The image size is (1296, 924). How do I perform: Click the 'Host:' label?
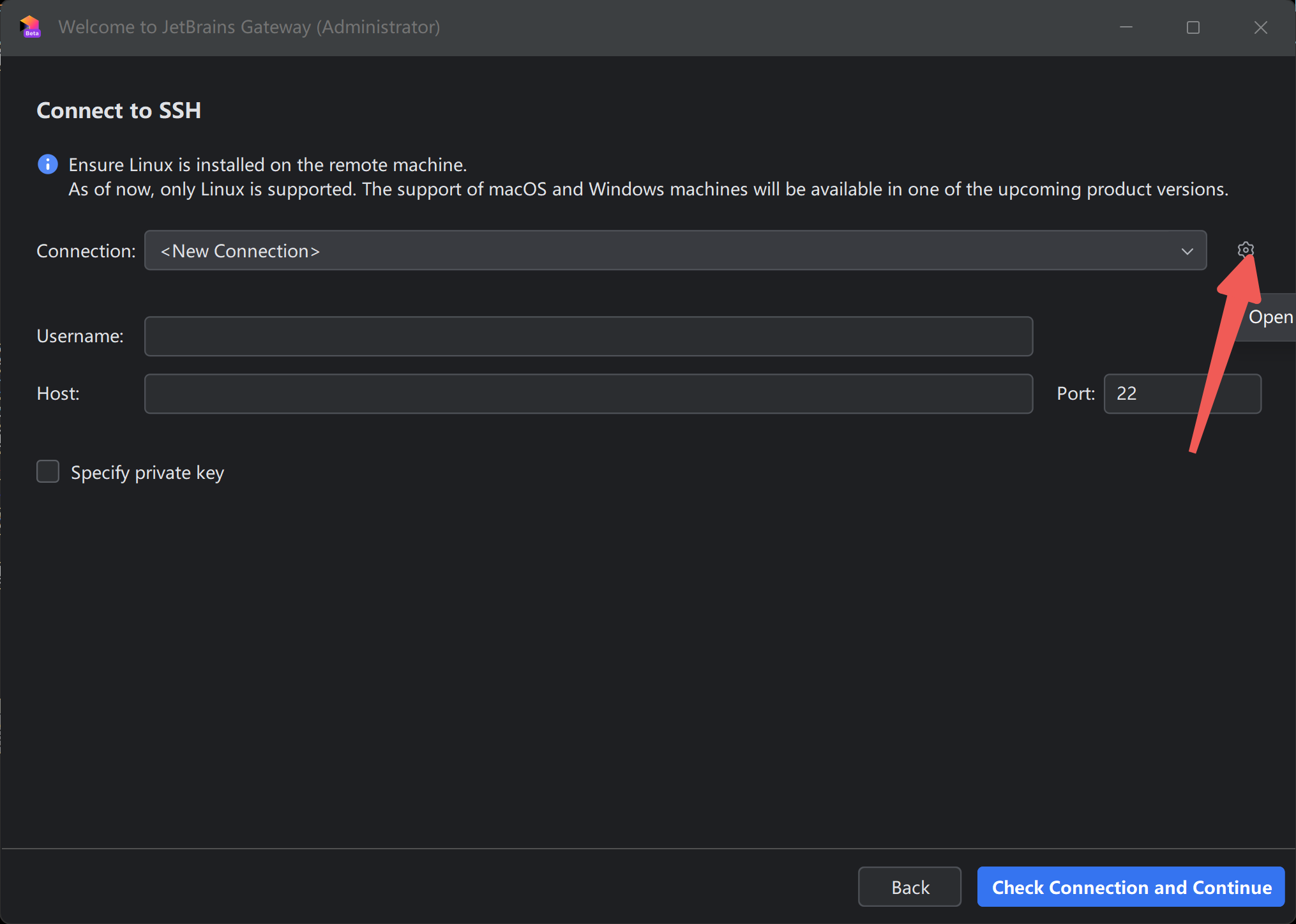(x=58, y=393)
